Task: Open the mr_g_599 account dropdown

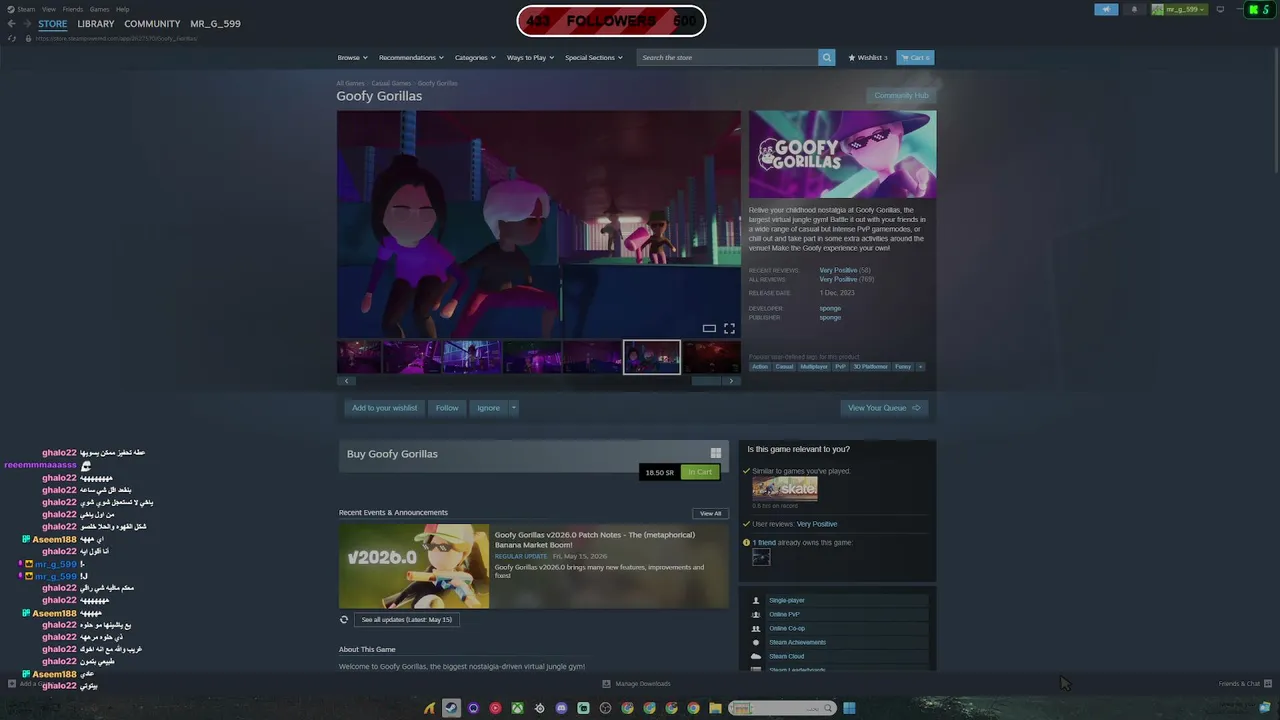Action: click(x=1179, y=10)
